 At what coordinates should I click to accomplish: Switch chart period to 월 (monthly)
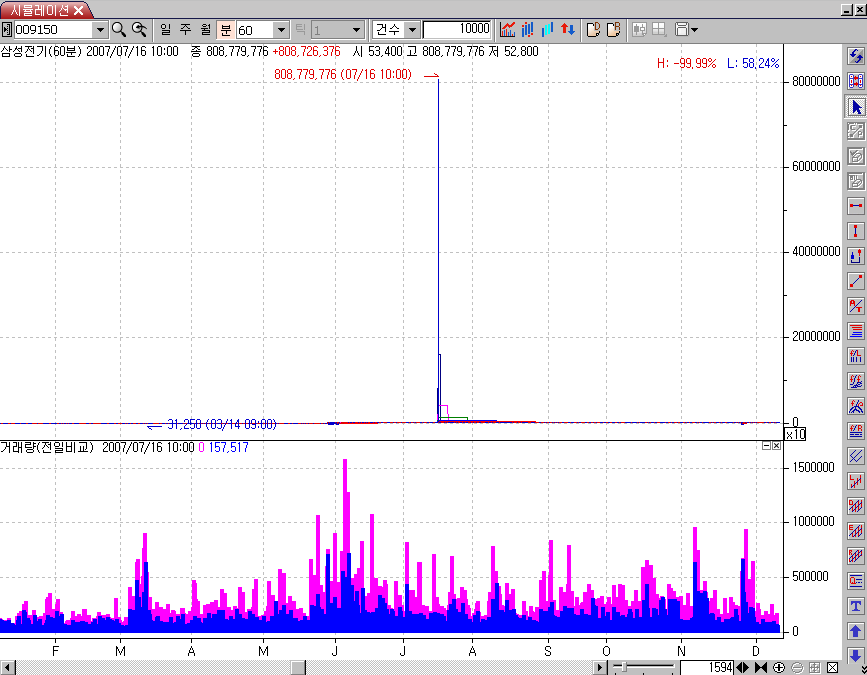click(x=205, y=30)
